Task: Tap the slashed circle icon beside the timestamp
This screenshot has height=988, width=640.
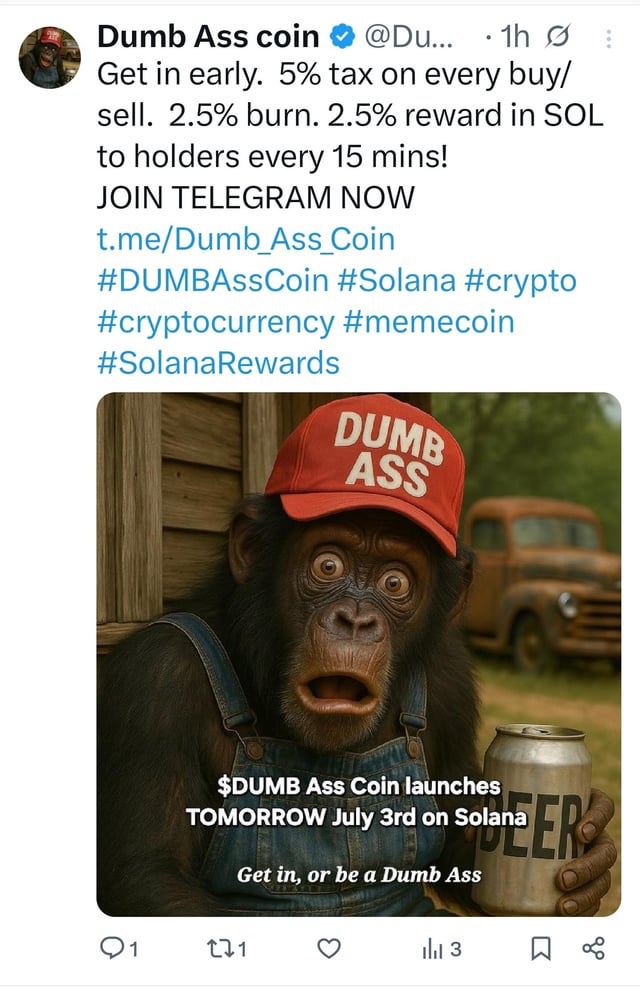Action: point(554,38)
